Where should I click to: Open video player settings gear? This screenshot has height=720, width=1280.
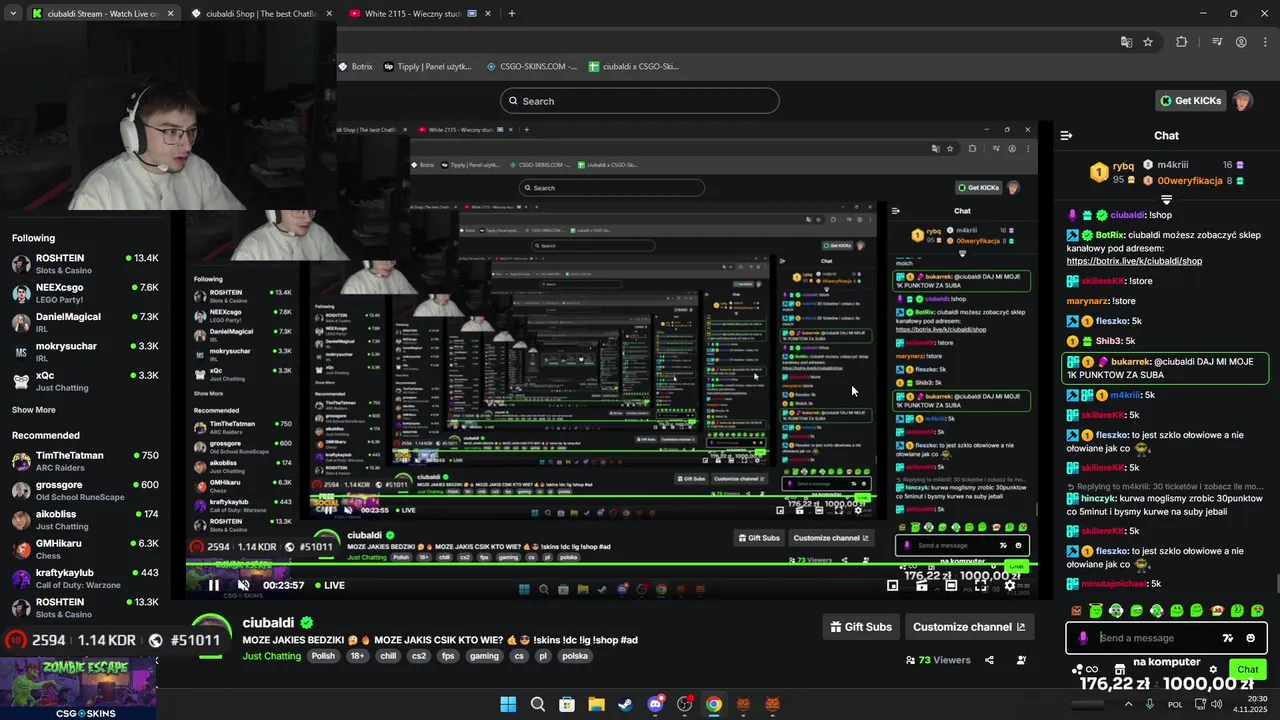point(1010,585)
